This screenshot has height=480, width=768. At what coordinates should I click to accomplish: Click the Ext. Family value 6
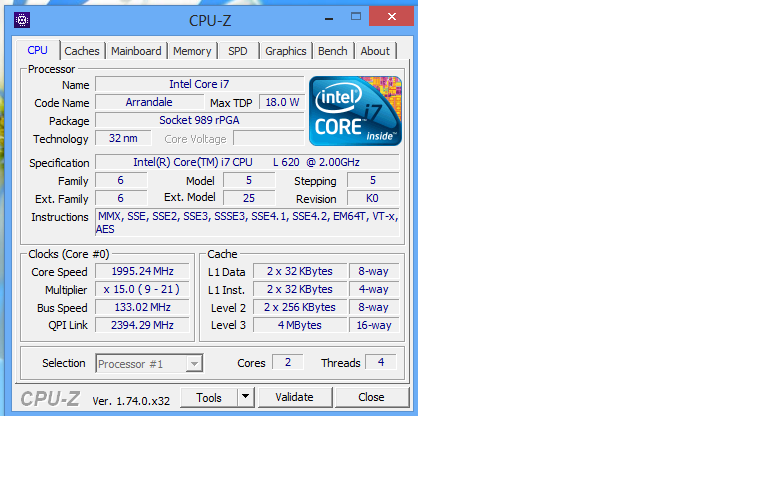pos(120,198)
